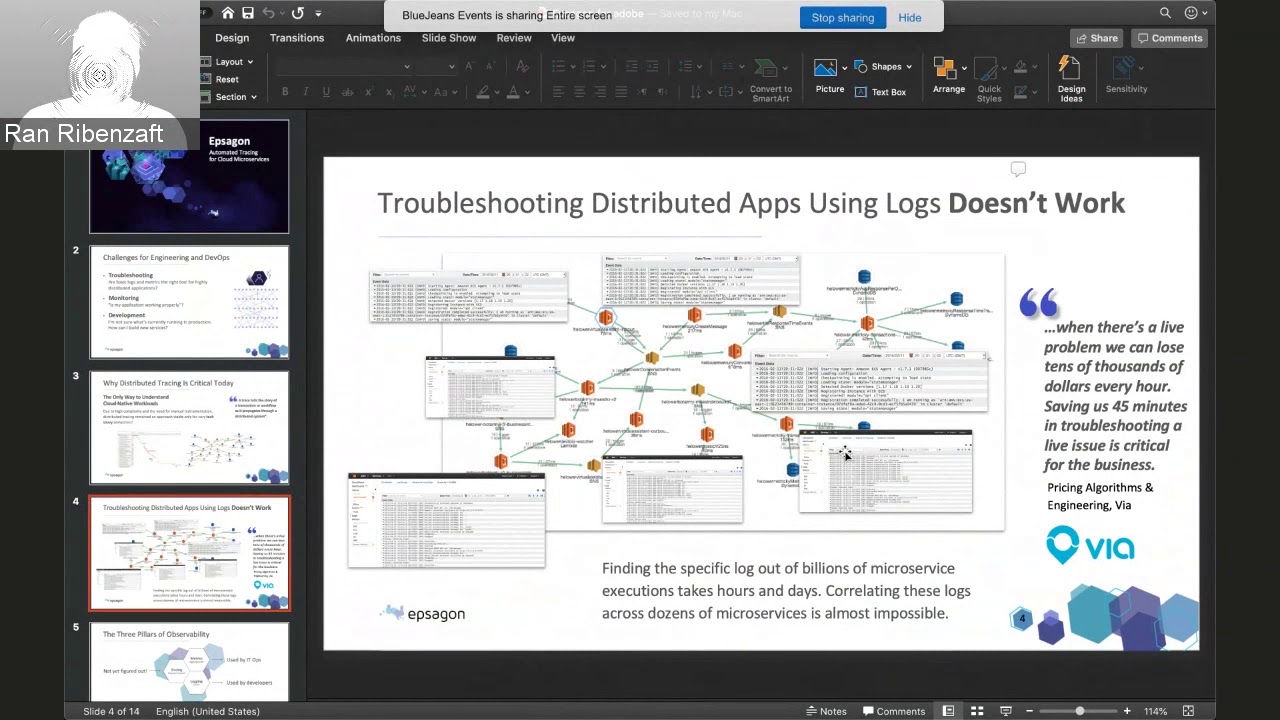Save the presentation with the disk icon
1280x720 pixels.
(x=248, y=13)
